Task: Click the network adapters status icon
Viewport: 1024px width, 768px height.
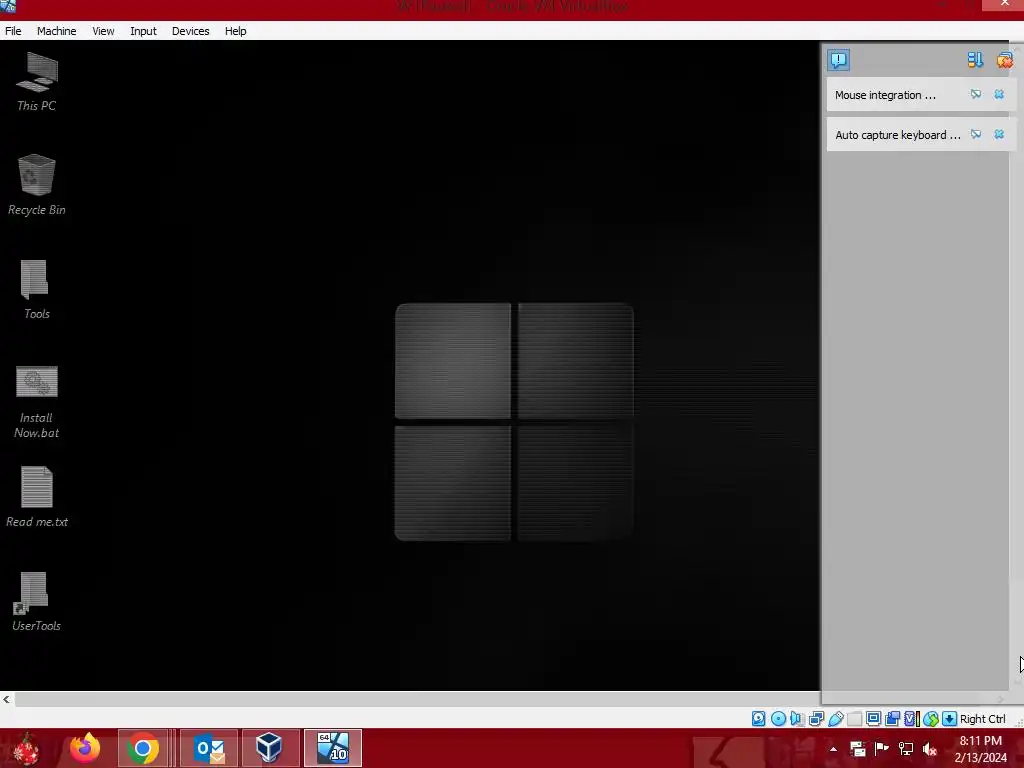Action: point(816,719)
